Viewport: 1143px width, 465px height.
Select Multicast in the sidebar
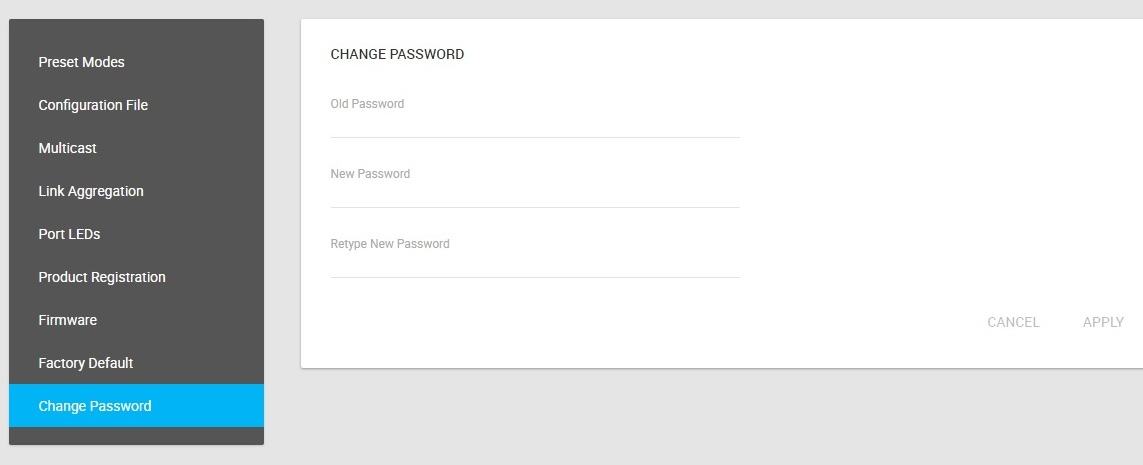(67, 148)
